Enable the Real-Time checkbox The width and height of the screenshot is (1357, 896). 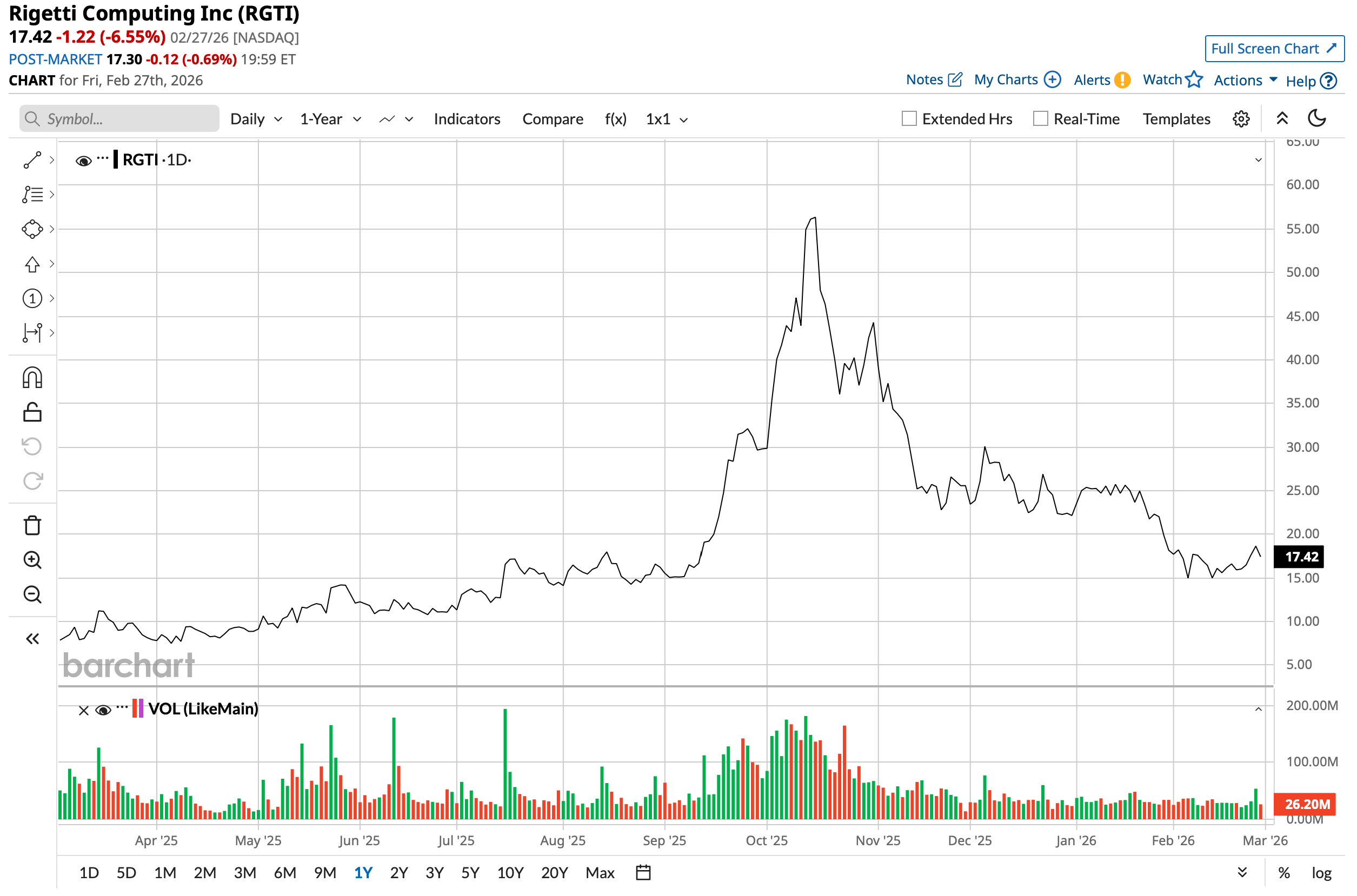1041,119
